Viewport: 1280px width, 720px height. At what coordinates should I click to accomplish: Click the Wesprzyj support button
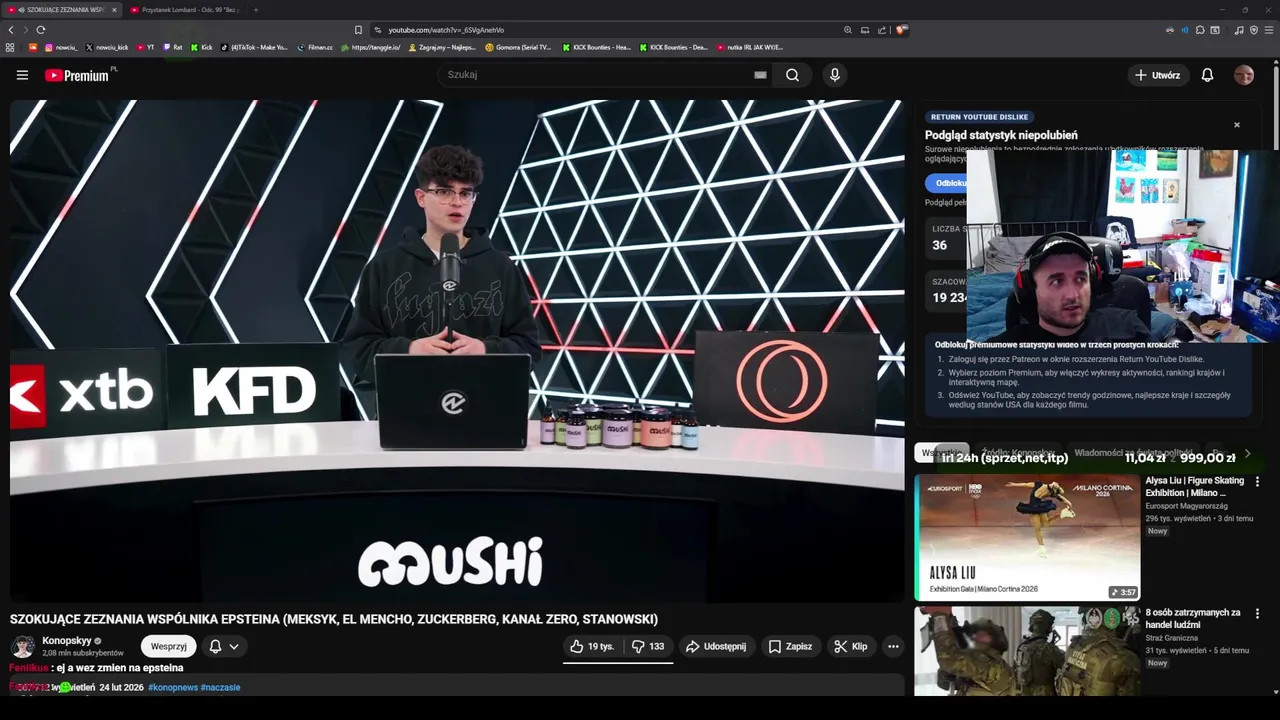tap(168, 647)
